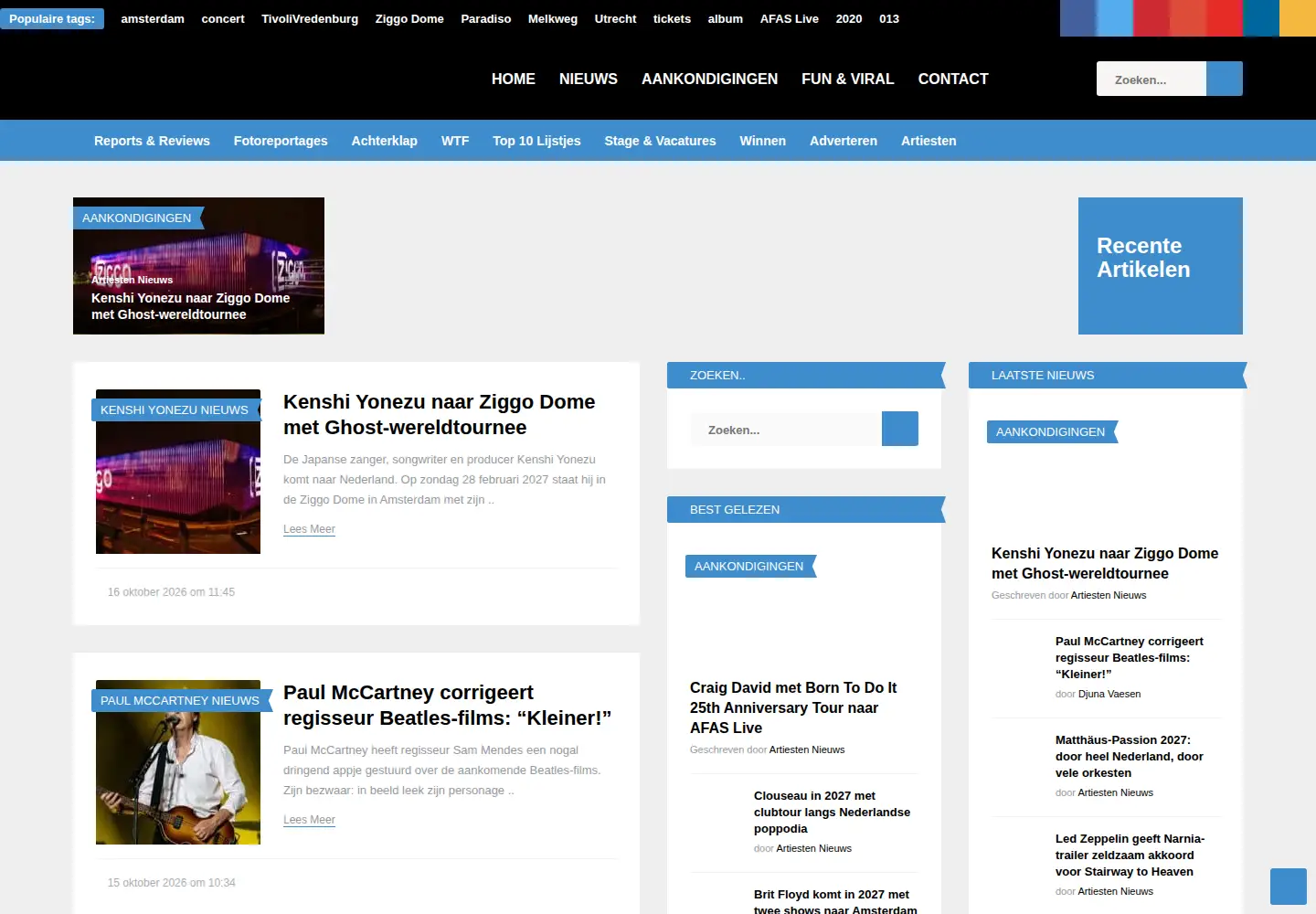Open Craig David Born To Do It article
1316x914 pixels.
793,707
